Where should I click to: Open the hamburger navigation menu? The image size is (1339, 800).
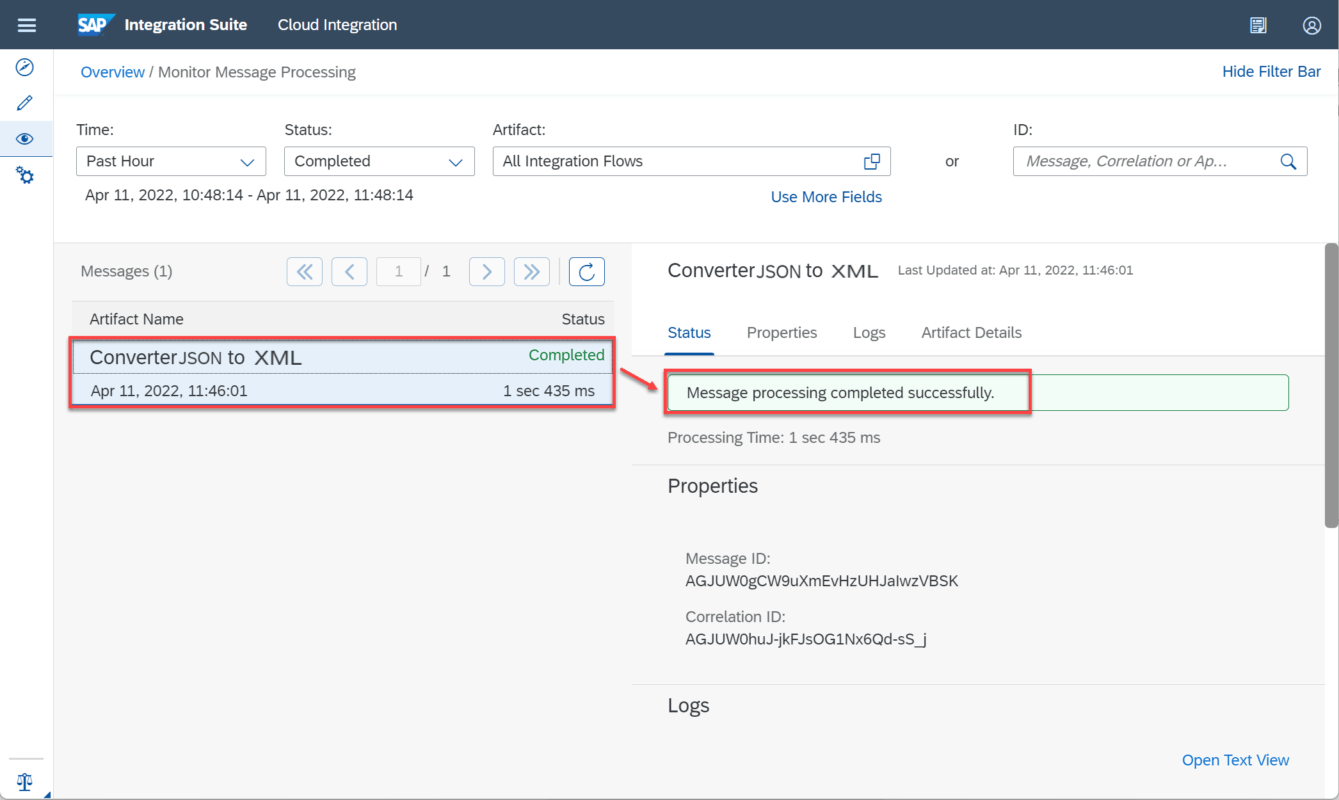(27, 25)
